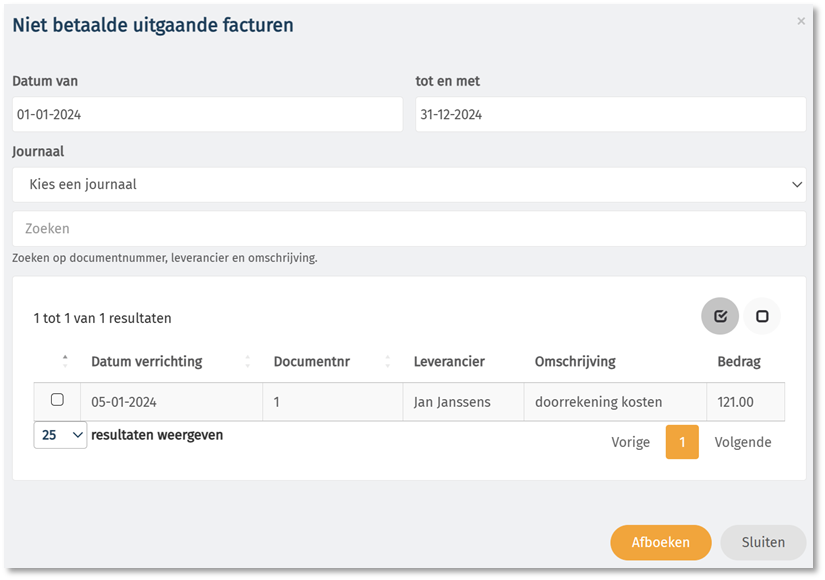Image resolution: width=825 pixels, height=580 pixels.
Task: Focus the Zoeken search field
Action: (x=409, y=228)
